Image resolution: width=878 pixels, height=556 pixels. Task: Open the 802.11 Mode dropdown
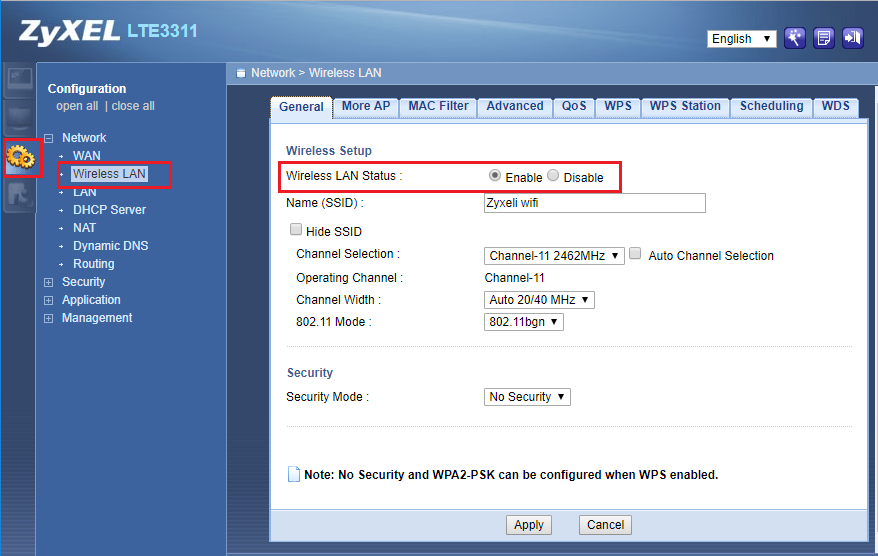tap(523, 322)
